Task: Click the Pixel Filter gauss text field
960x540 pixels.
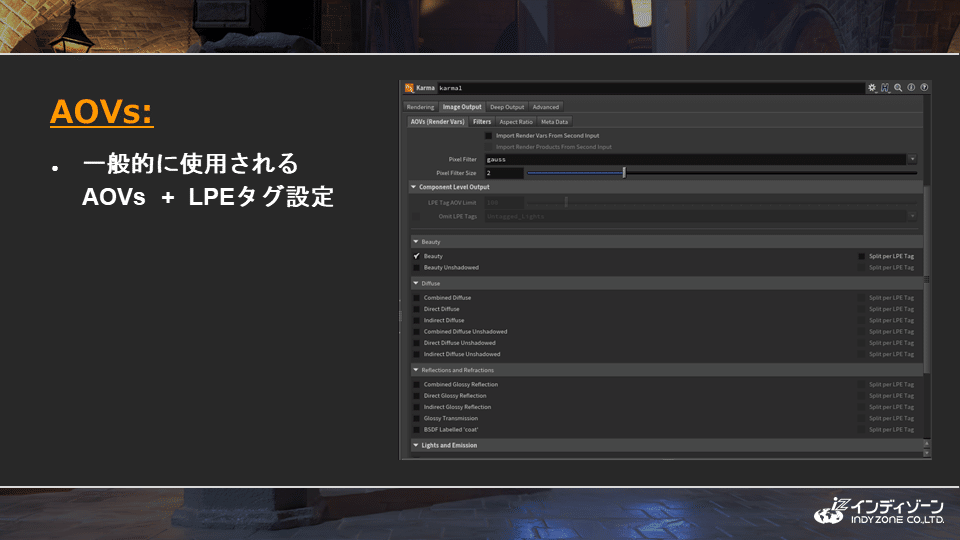Action: point(696,159)
